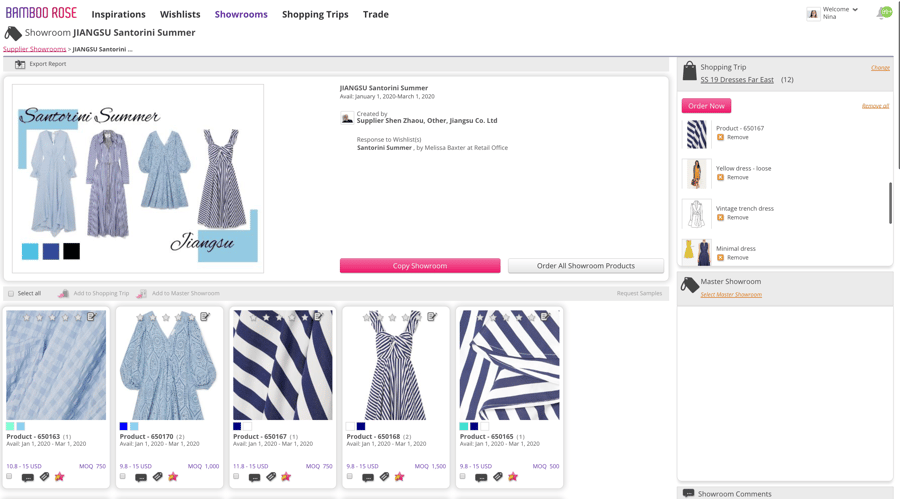
Task: Click the Export Report icon
Action: pyautogui.click(x=20, y=64)
